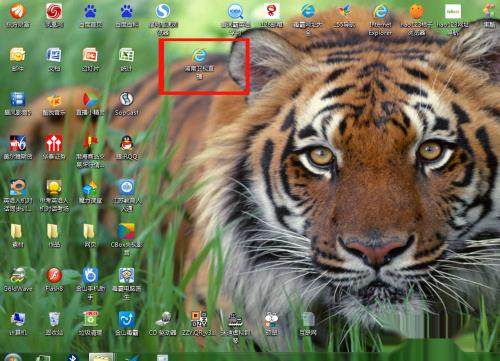Launch the colorful pinwheel browser icon

tap(344, 11)
